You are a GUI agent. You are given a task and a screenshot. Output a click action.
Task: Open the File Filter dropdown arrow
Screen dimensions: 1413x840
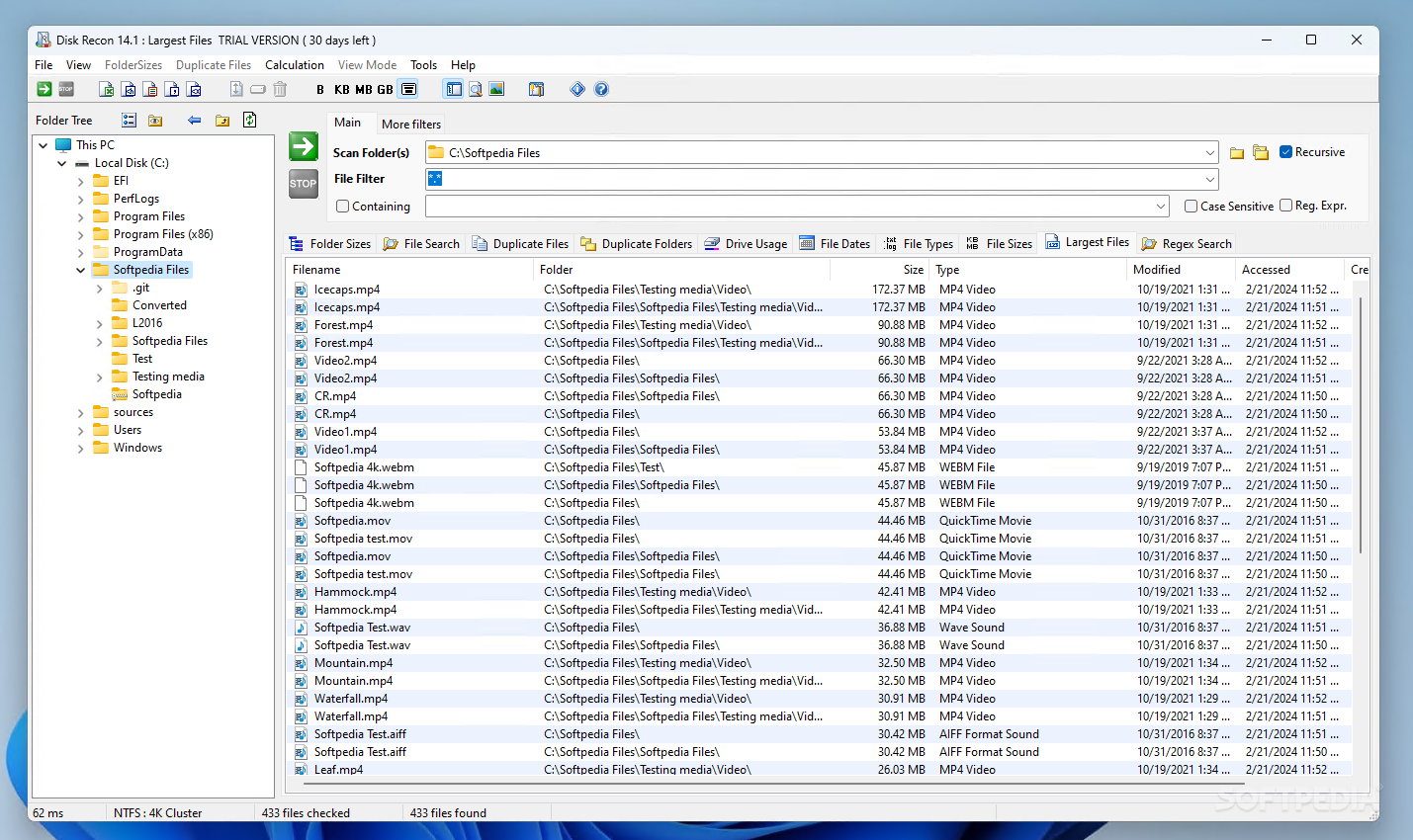coord(1209,180)
